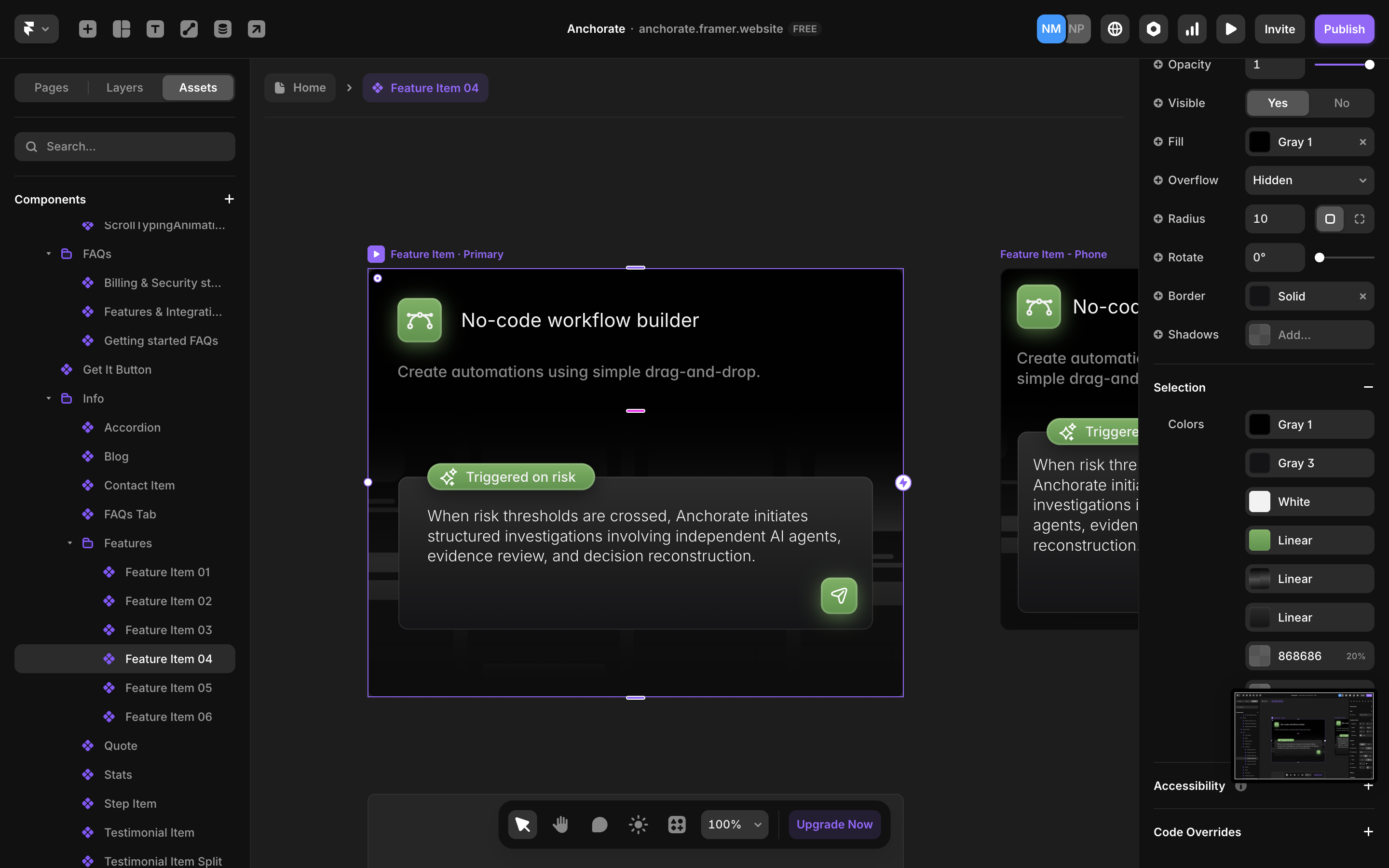1389x868 pixels.
Task: Open the site analytics bar chart icon
Action: point(1192,29)
